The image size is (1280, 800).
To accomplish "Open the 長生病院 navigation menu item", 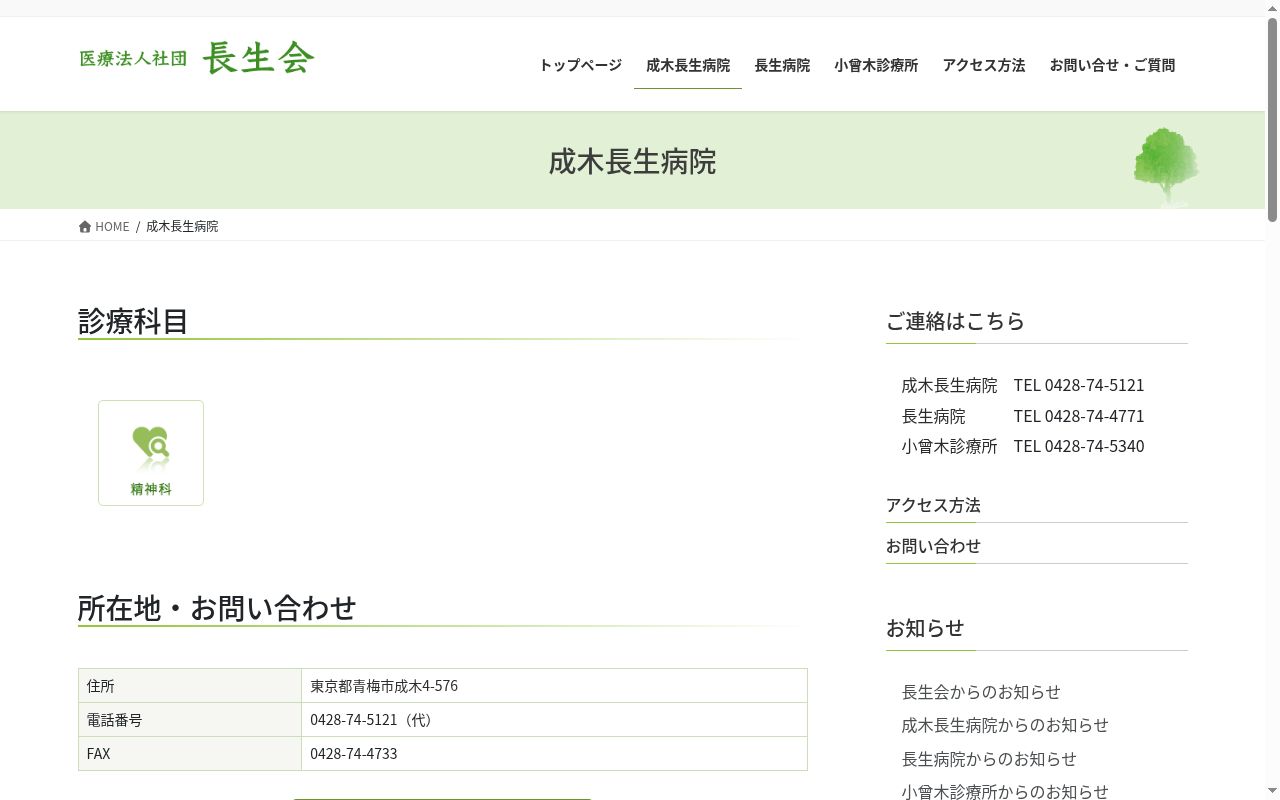I will [782, 65].
